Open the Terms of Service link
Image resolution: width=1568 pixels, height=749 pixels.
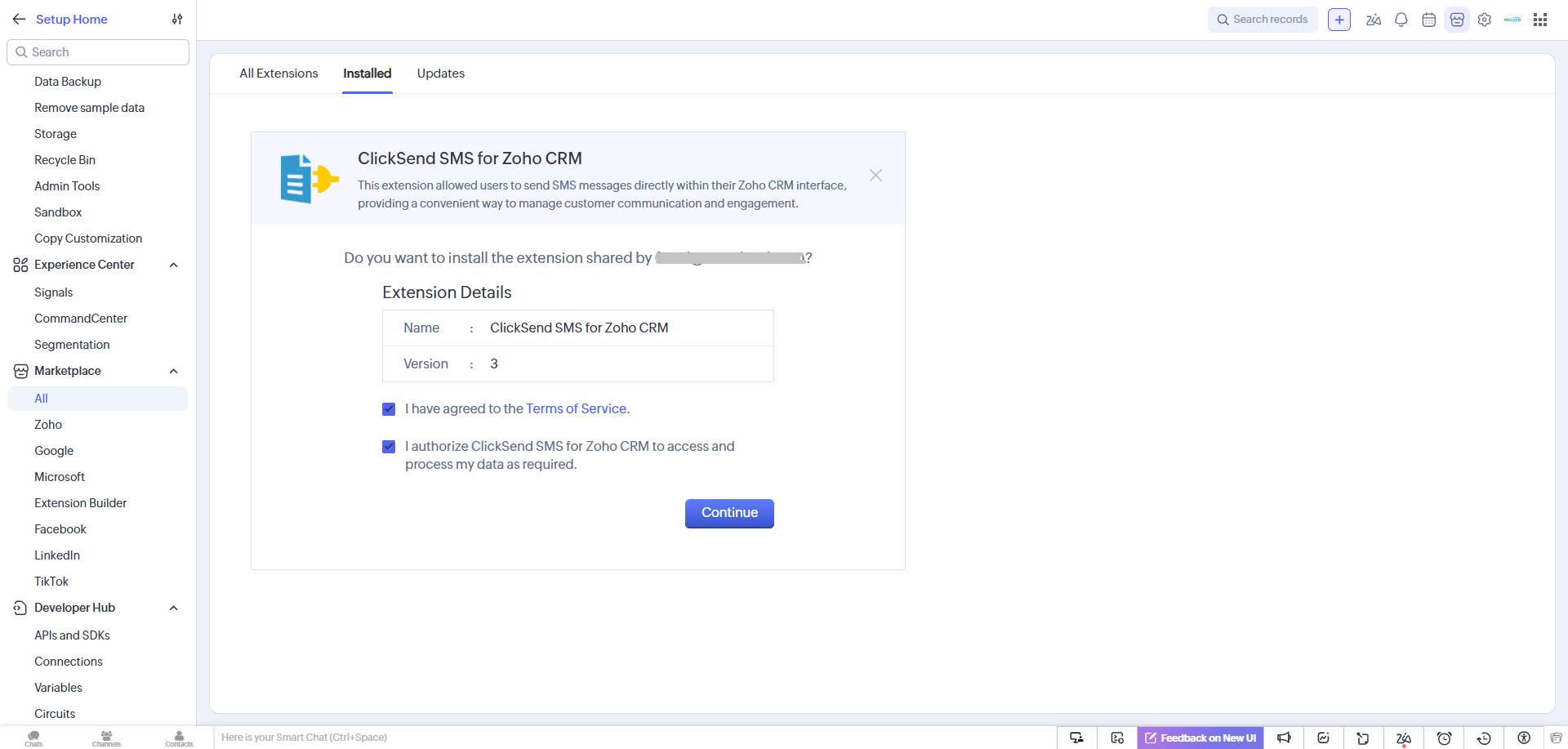[576, 408]
